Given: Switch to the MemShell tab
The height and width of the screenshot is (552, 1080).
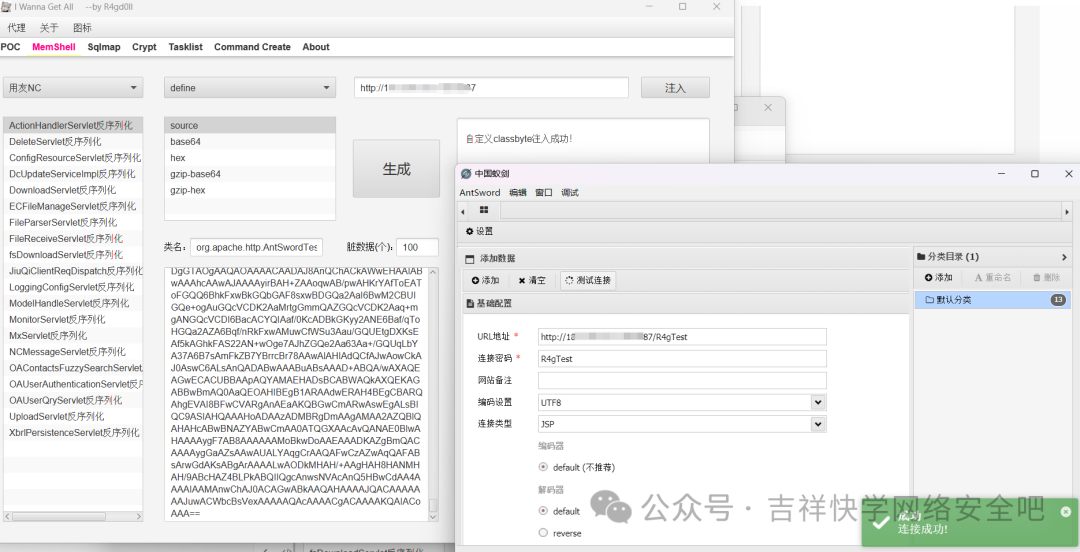Looking at the screenshot, I should (x=54, y=47).
